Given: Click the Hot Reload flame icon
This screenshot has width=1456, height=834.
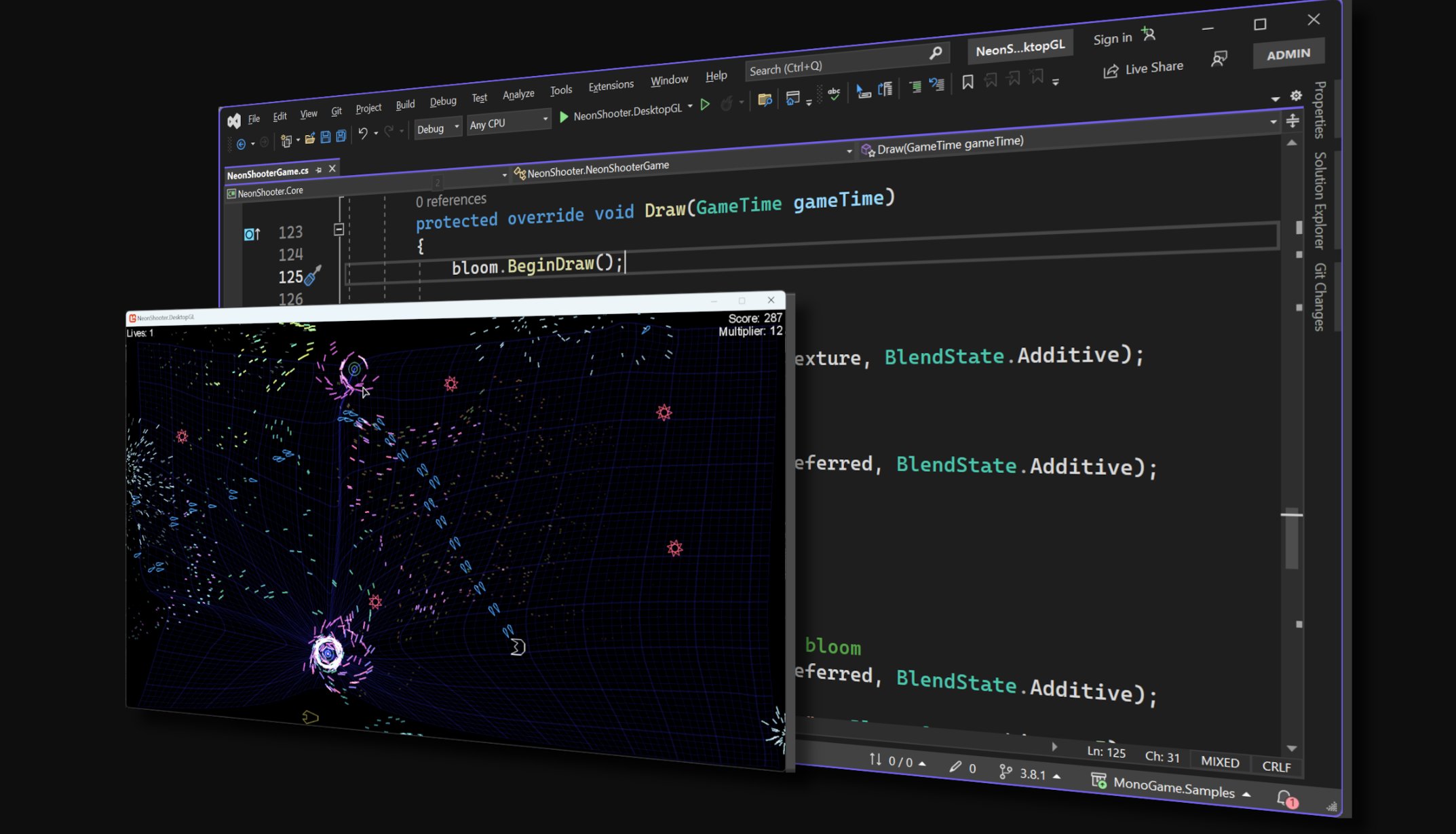Looking at the screenshot, I should [727, 103].
